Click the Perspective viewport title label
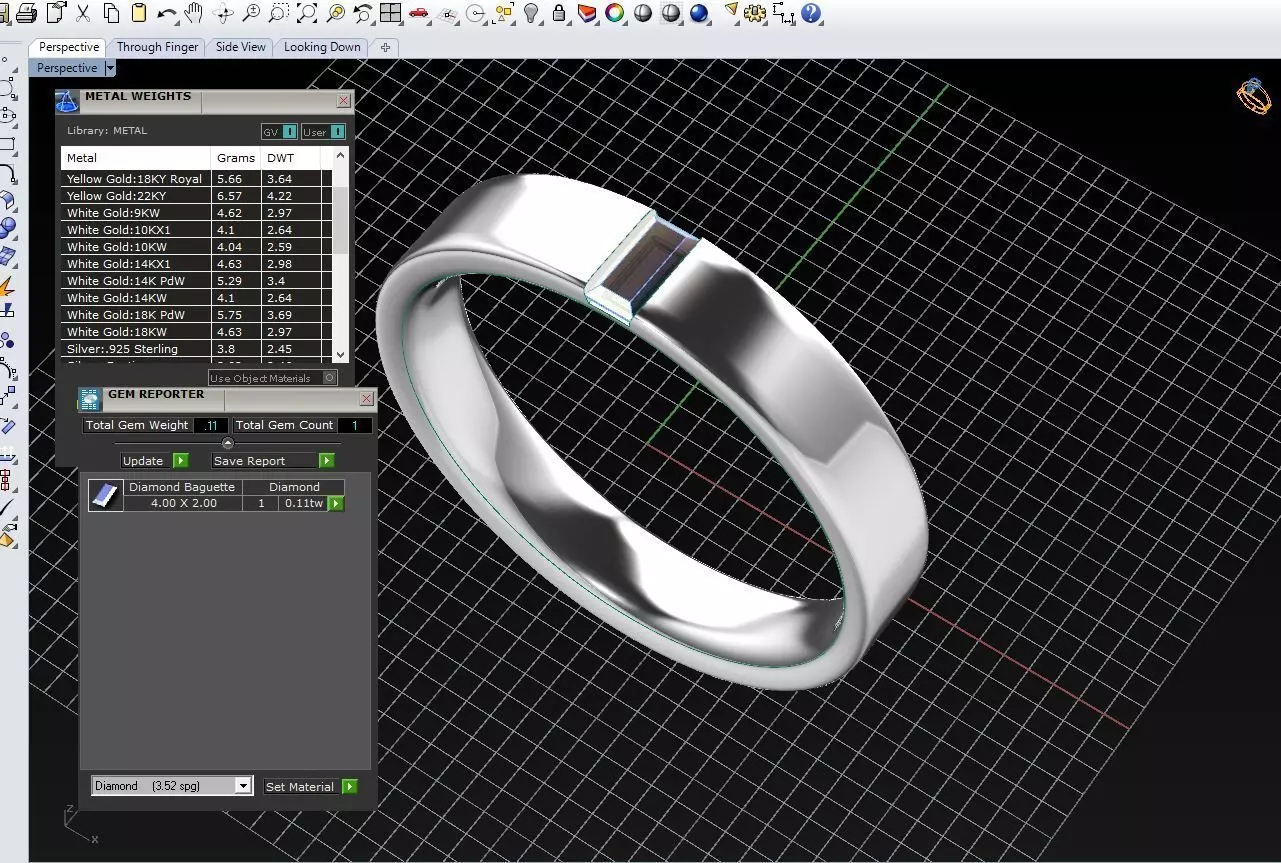Viewport: 1281px width, 863px height. click(x=67, y=68)
